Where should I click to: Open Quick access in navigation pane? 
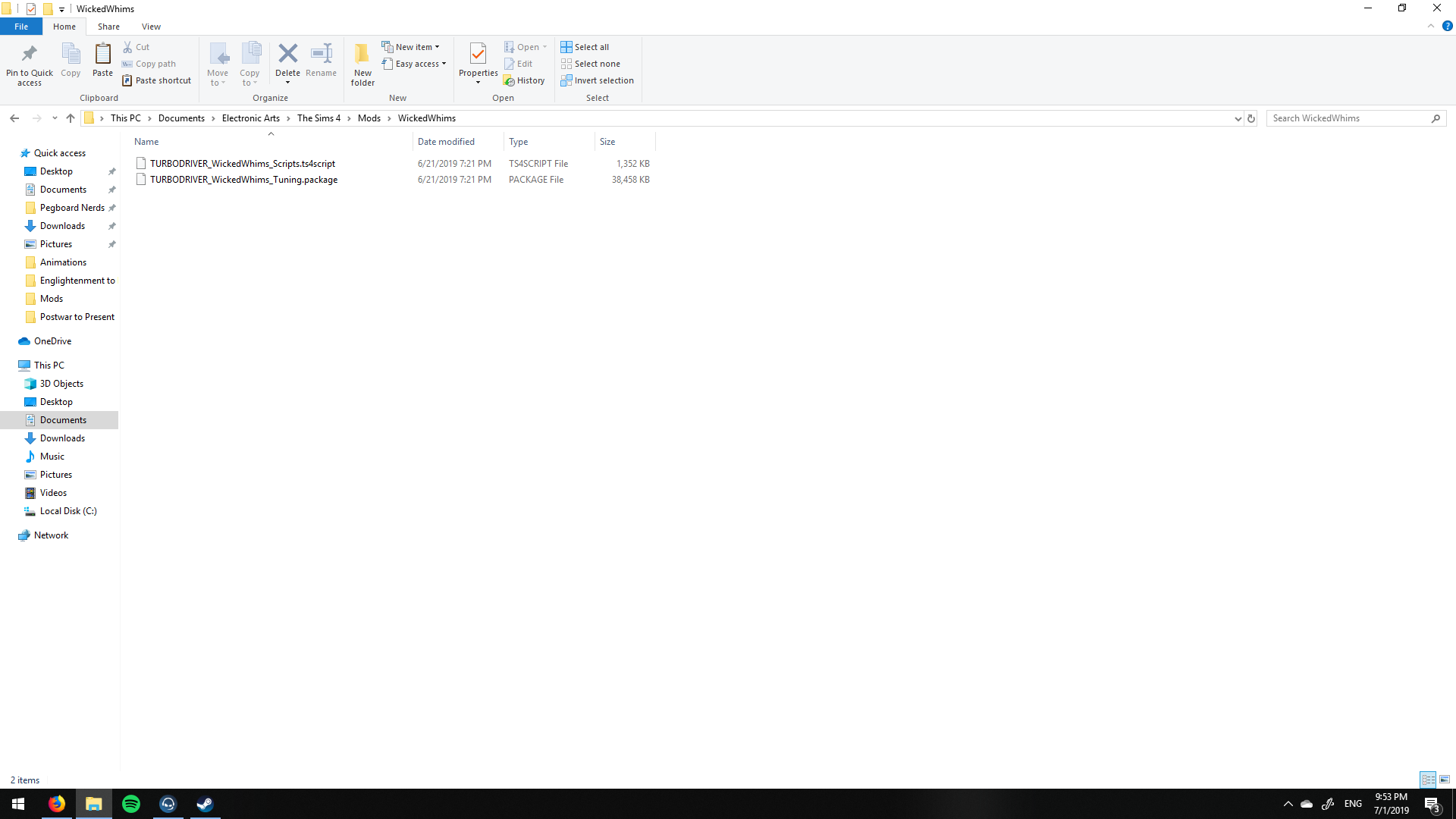[x=60, y=153]
